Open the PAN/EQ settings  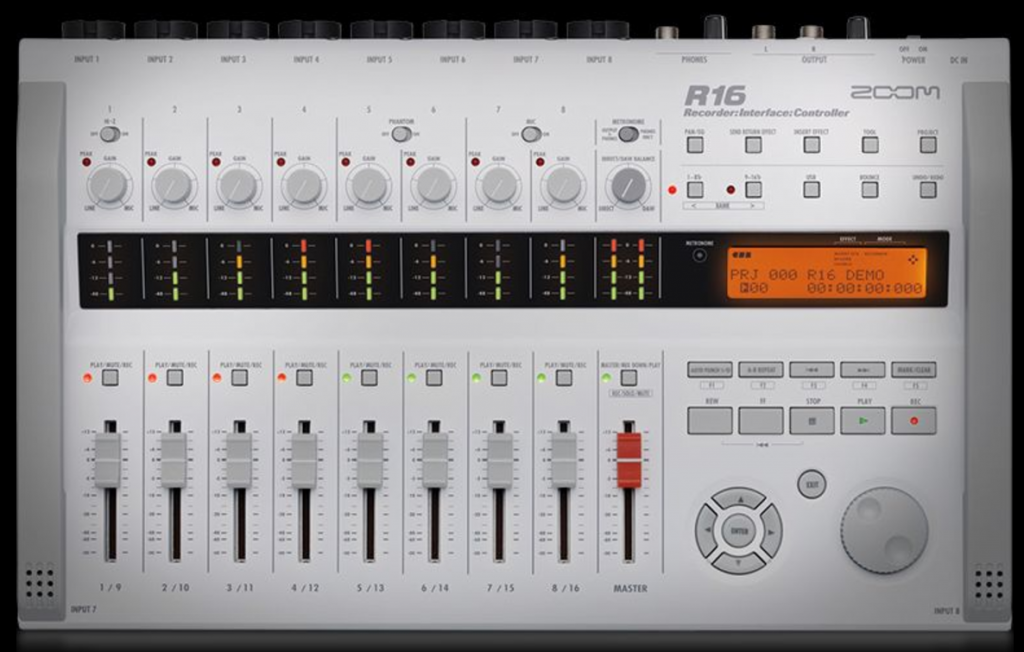click(x=696, y=144)
